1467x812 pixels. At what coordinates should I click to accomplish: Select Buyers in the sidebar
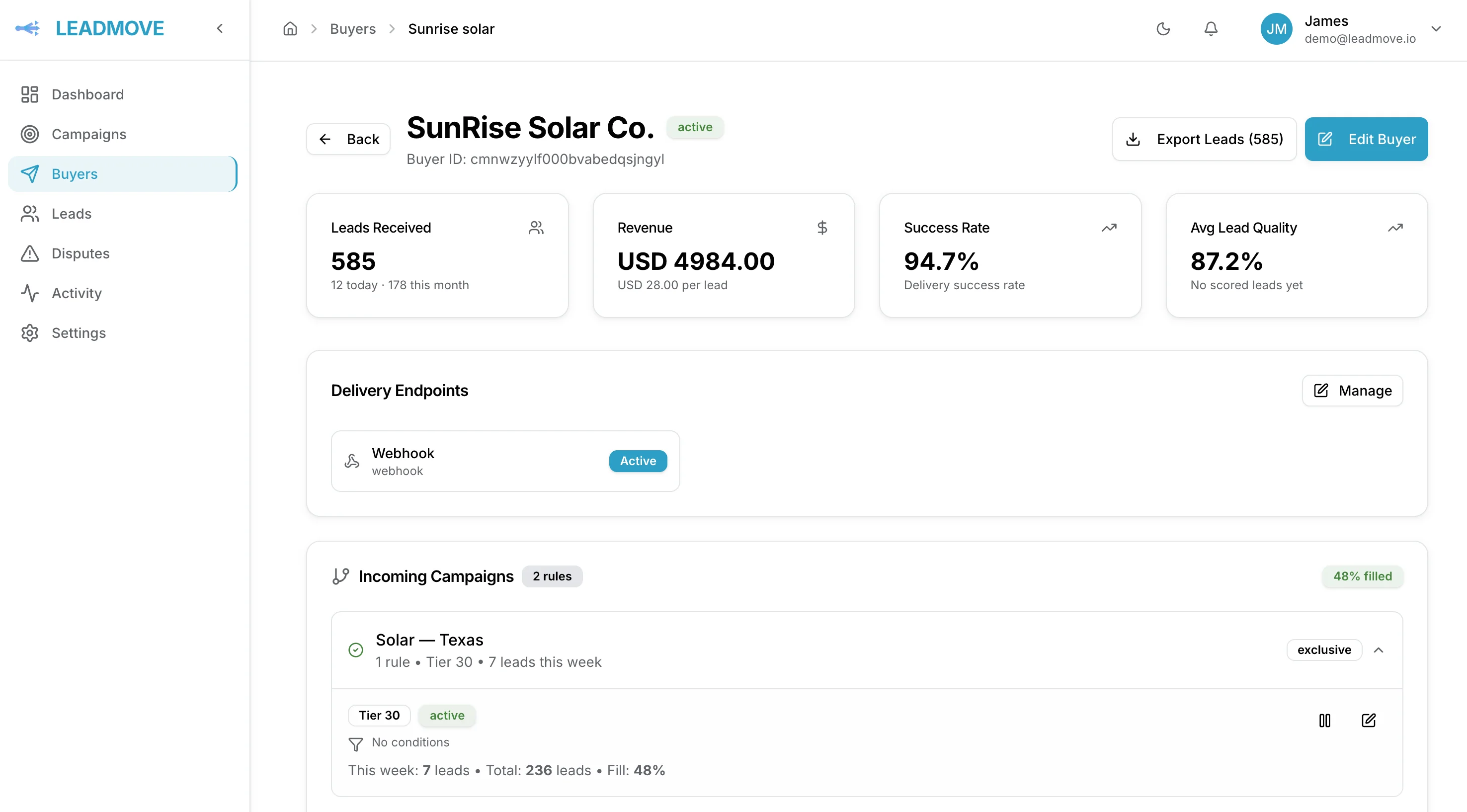click(x=123, y=173)
